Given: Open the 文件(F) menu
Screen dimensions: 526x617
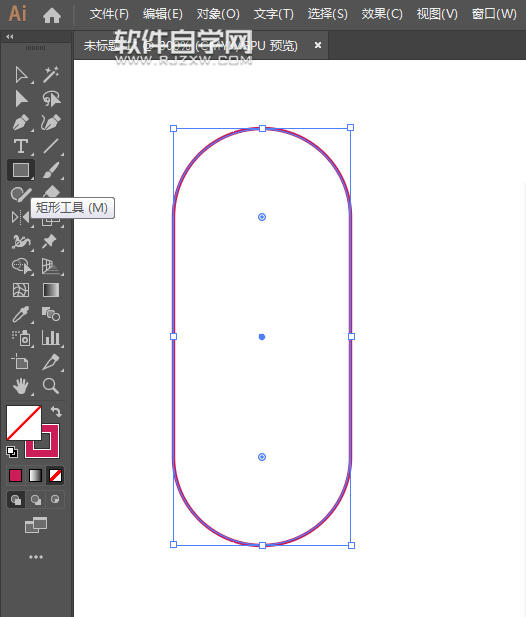Looking at the screenshot, I should [109, 14].
